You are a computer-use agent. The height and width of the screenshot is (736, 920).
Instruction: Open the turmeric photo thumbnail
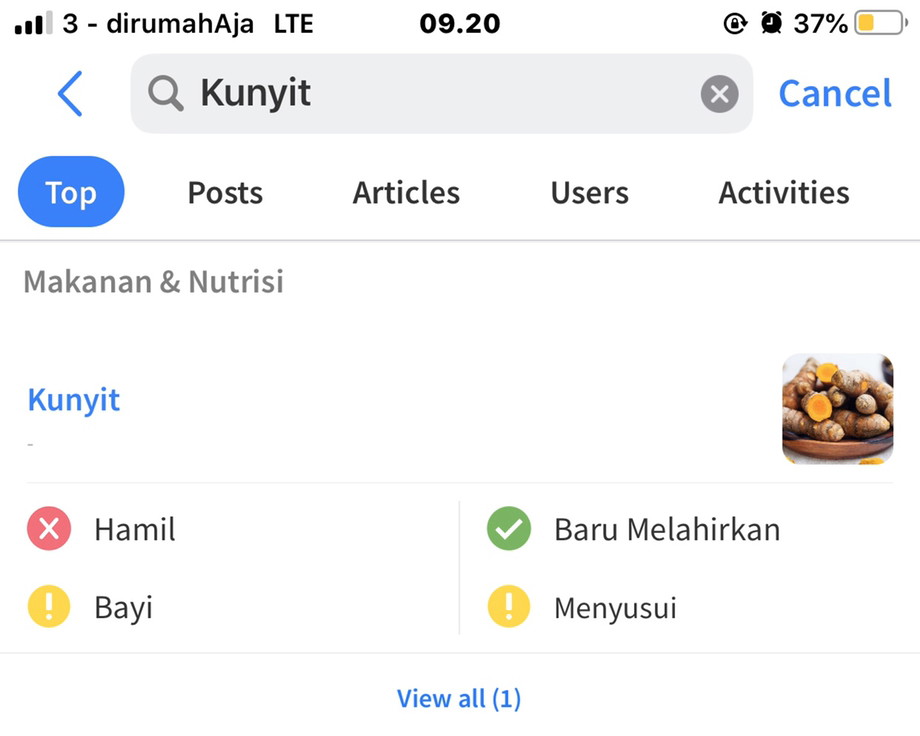pos(837,409)
